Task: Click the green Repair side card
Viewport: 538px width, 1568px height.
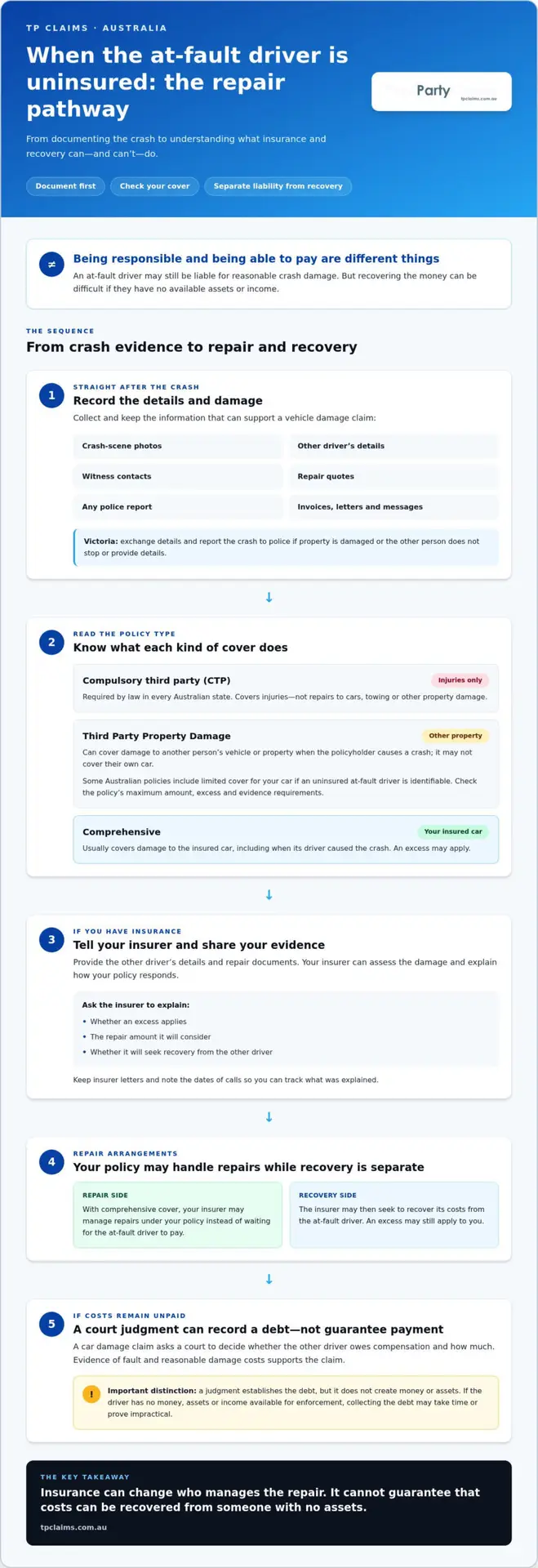Action: [x=178, y=1214]
